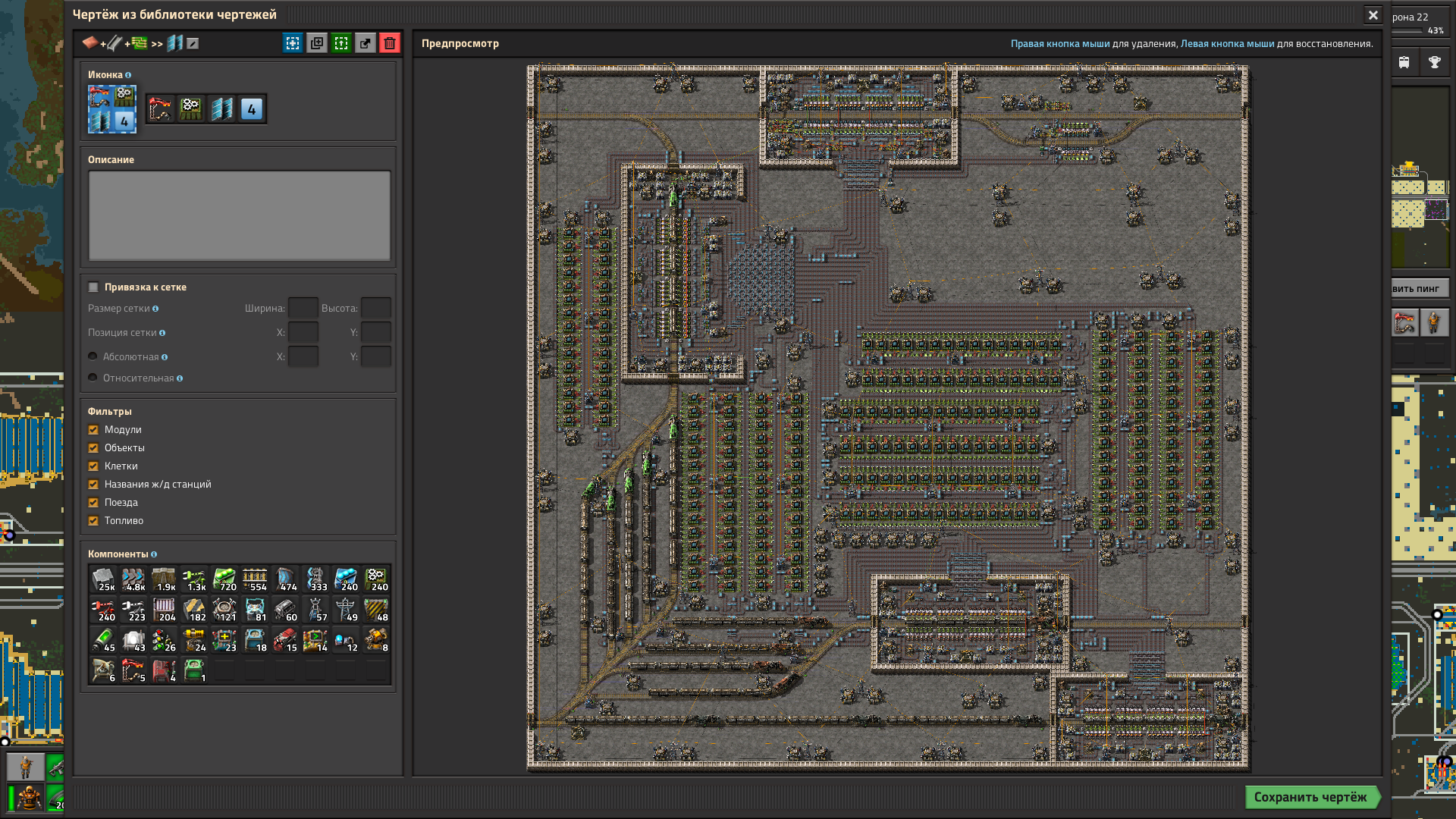Image resolution: width=1456 pixels, height=819 pixels.
Task: Select the number 4 icon slot
Action: coord(252,109)
